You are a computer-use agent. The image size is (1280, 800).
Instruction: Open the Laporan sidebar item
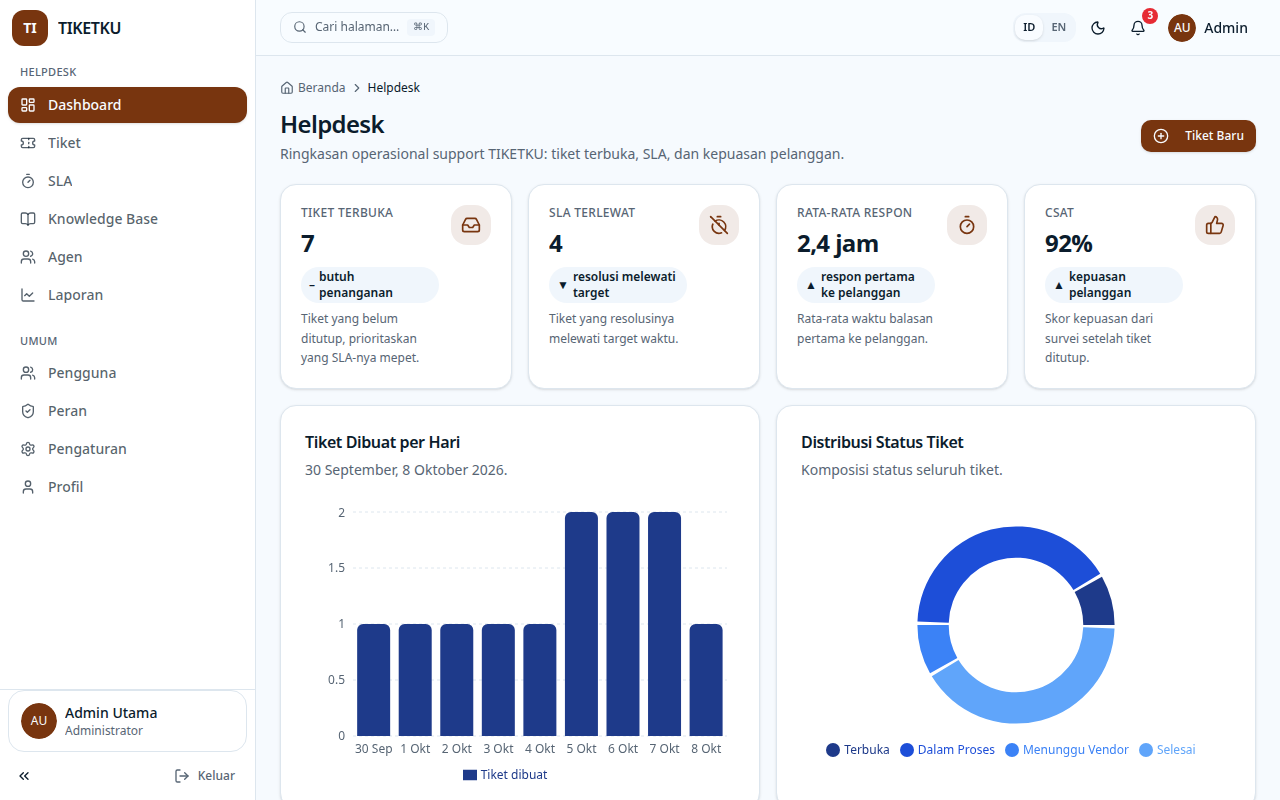coord(127,295)
